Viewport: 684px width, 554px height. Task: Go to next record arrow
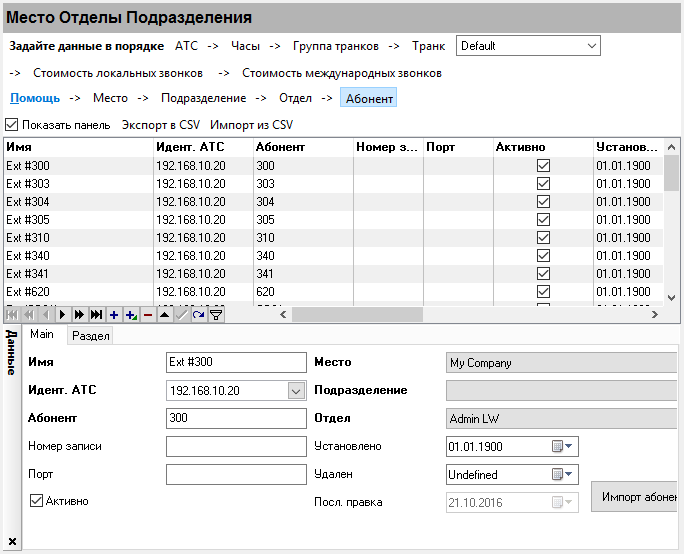pyautogui.click(x=63, y=315)
